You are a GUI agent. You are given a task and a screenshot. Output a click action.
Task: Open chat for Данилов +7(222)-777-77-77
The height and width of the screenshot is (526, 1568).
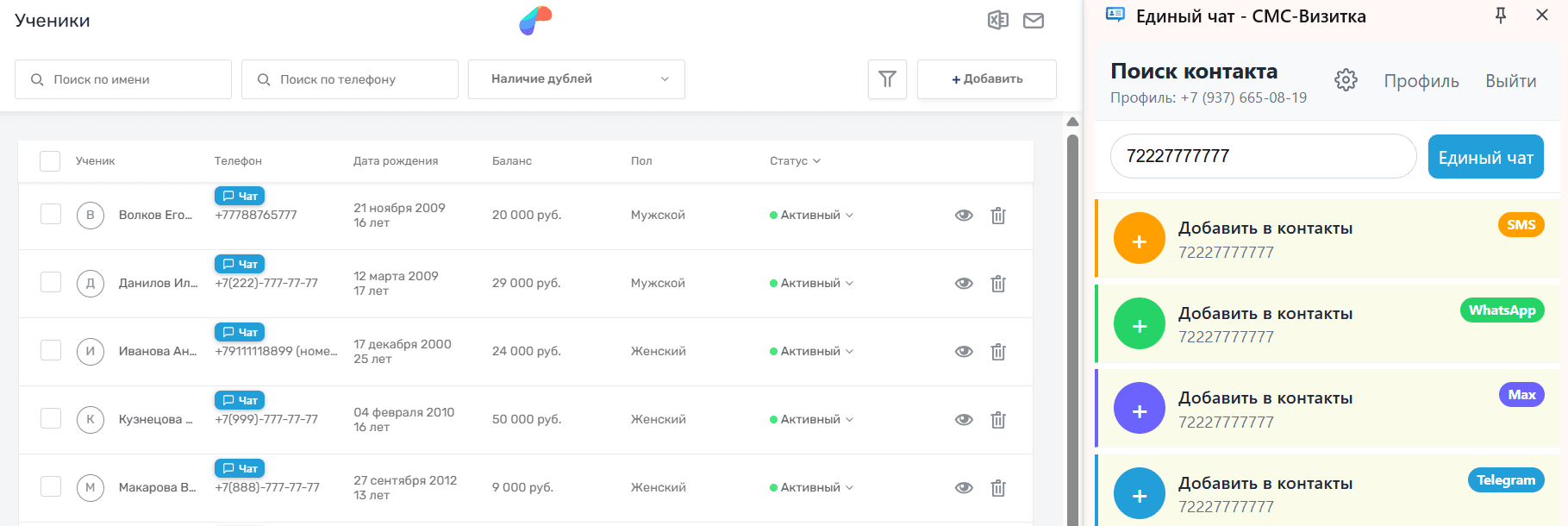pos(240,264)
